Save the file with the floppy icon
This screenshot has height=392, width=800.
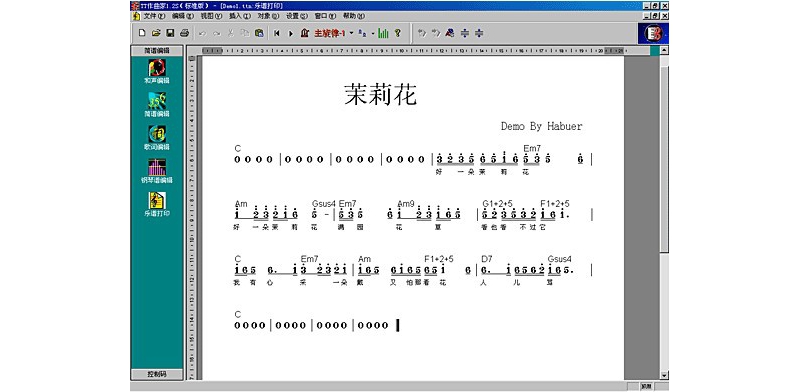coord(170,33)
